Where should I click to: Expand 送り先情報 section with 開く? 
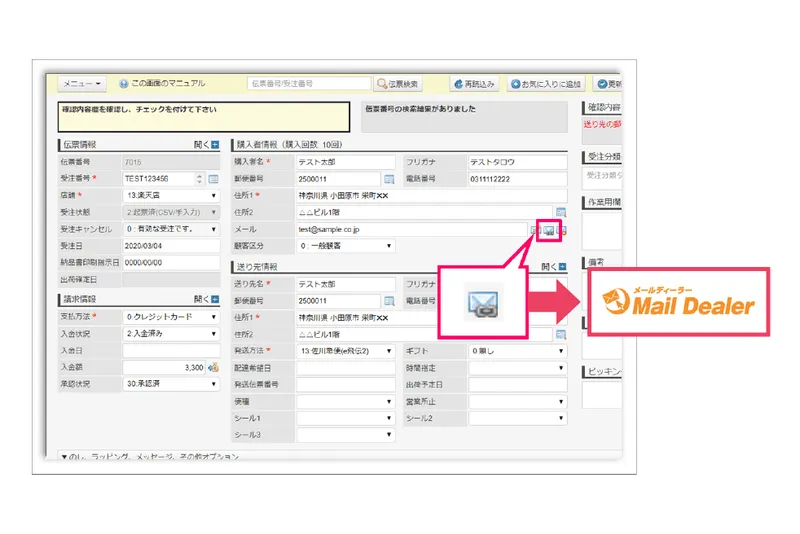(554, 267)
